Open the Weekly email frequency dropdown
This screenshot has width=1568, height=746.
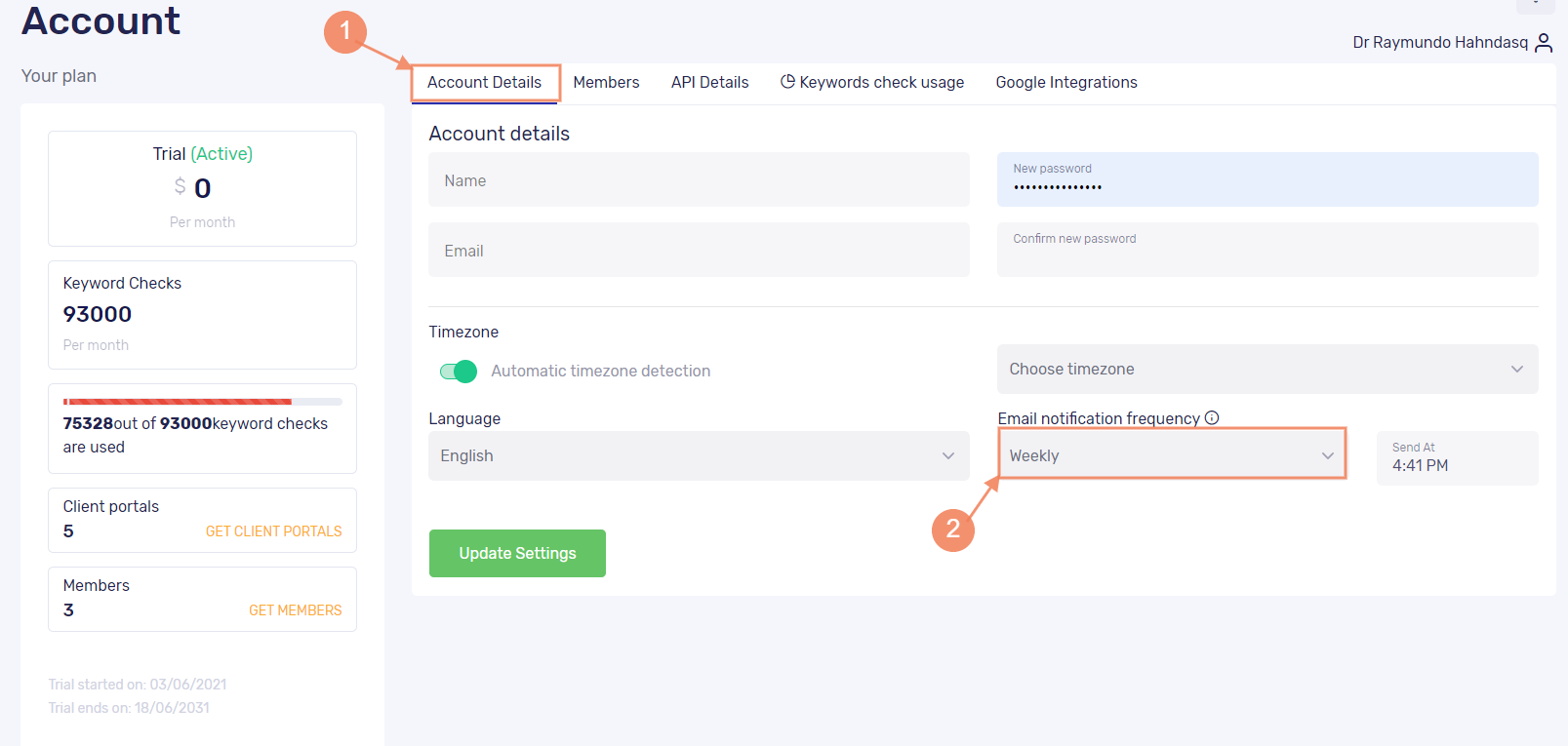pyautogui.click(x=1171, y=455)
